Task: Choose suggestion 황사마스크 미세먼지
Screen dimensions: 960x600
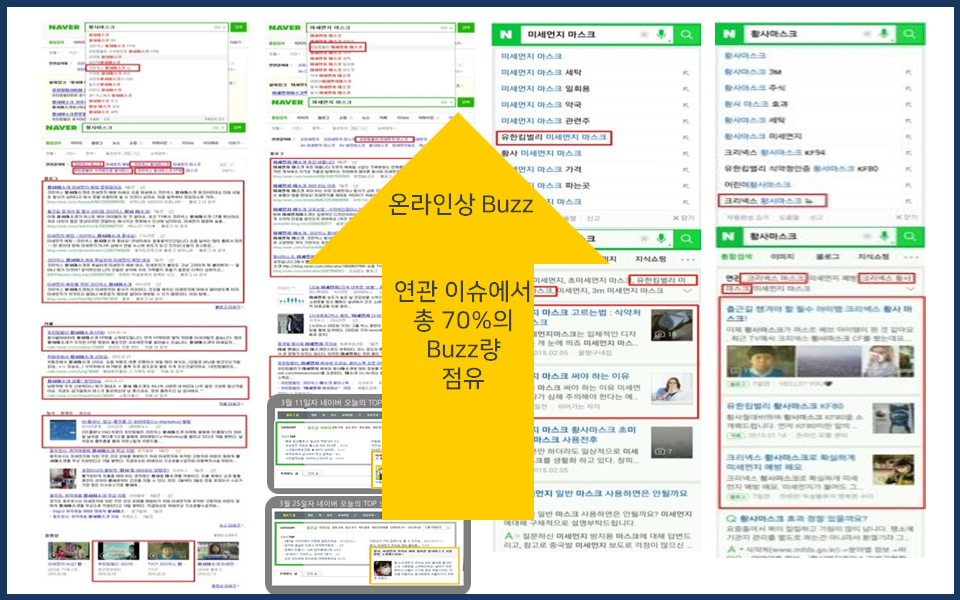Action: pos(763,136)
